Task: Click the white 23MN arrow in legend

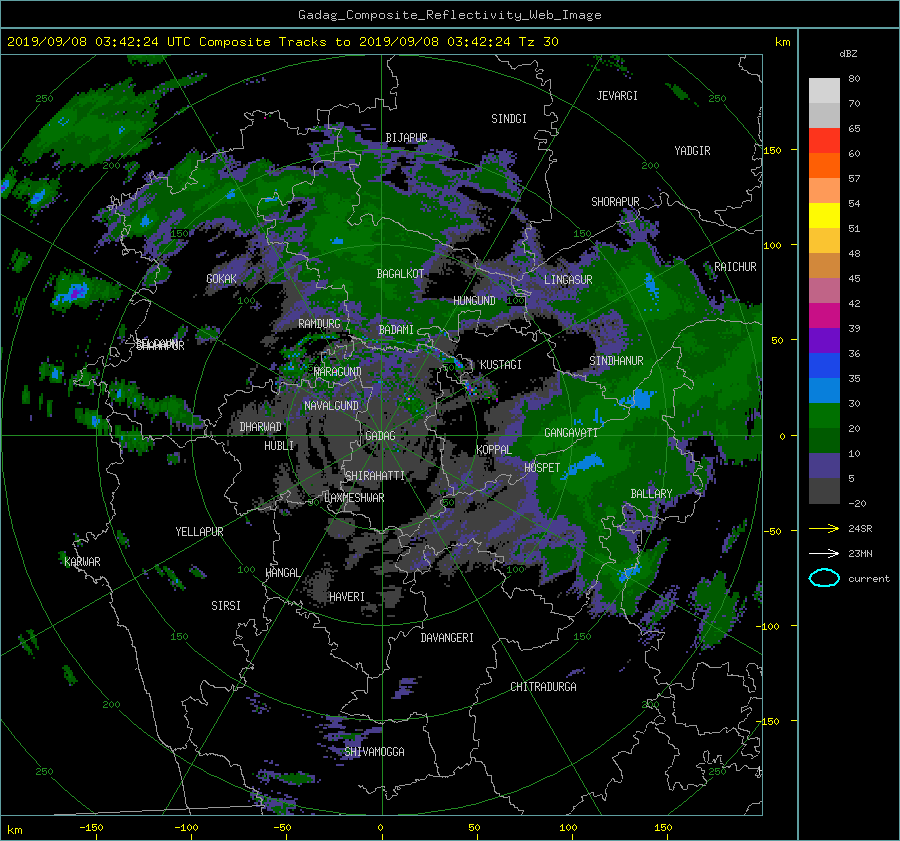Action: [x=824, y=553]
